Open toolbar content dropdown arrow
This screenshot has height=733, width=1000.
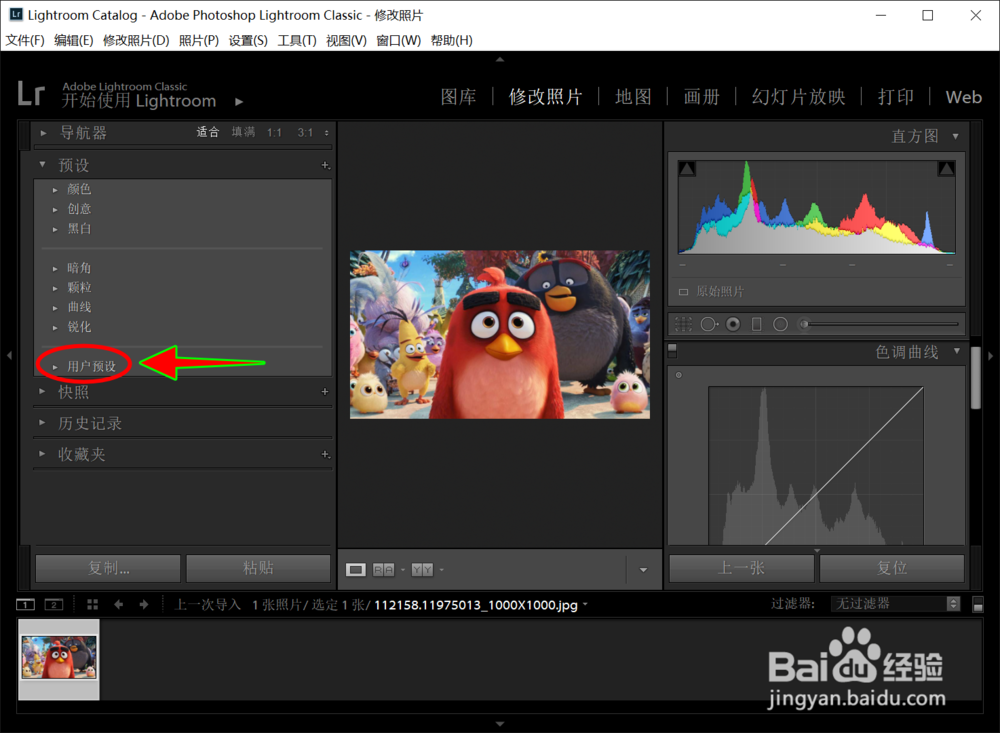coord(643,570)
